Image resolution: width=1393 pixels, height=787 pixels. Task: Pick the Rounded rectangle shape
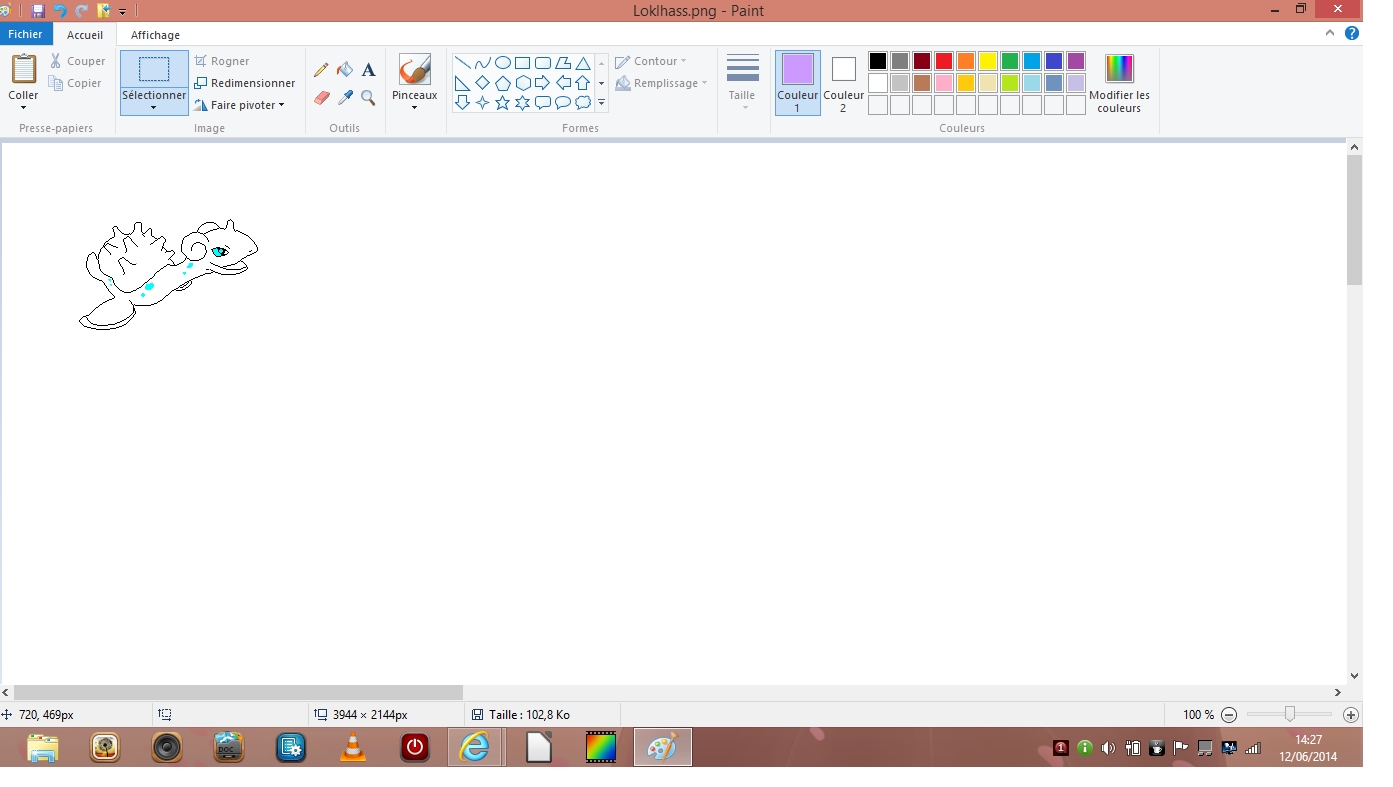click(543, 63)
